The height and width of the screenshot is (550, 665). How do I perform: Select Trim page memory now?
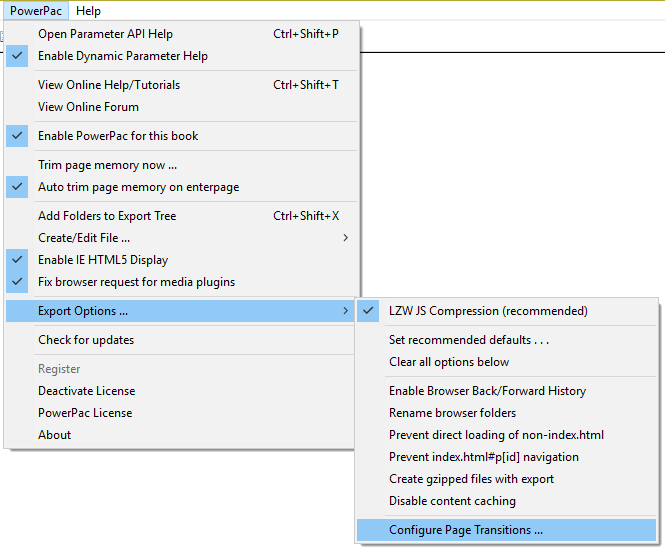(x=181, y=165)
